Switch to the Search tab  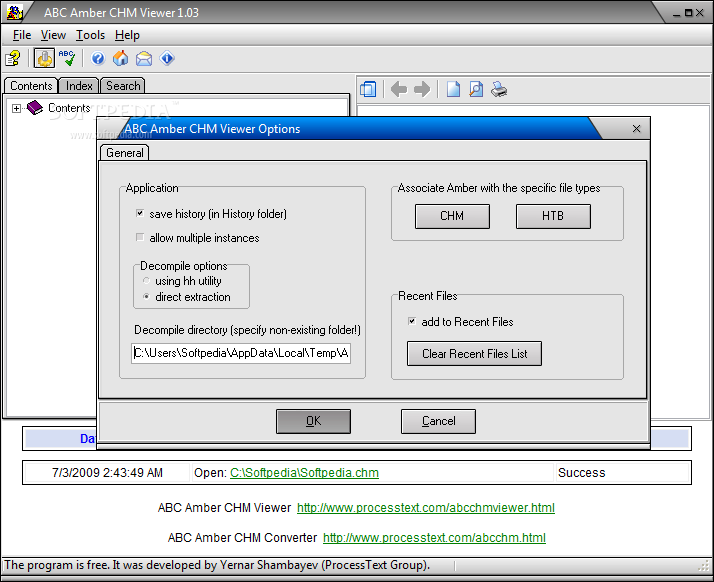click(123, 86)
